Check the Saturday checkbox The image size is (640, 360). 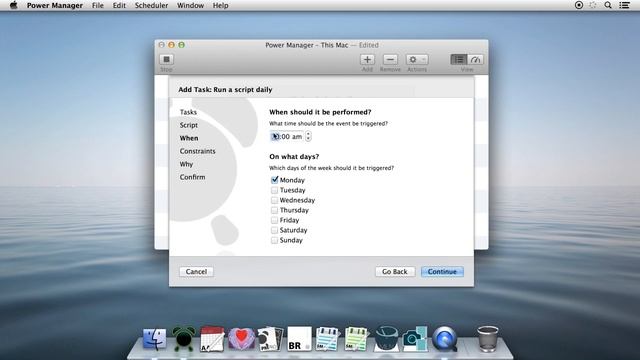(274, 230)
